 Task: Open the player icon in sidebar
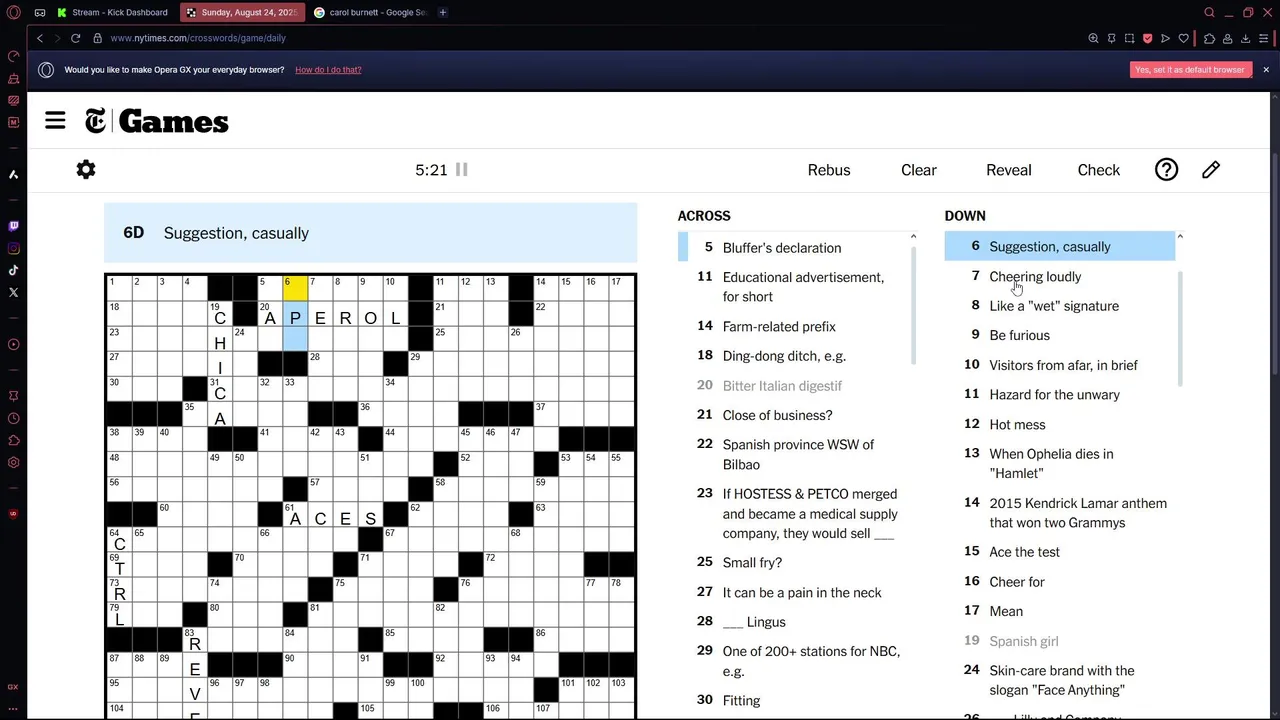tap(13, 344)
